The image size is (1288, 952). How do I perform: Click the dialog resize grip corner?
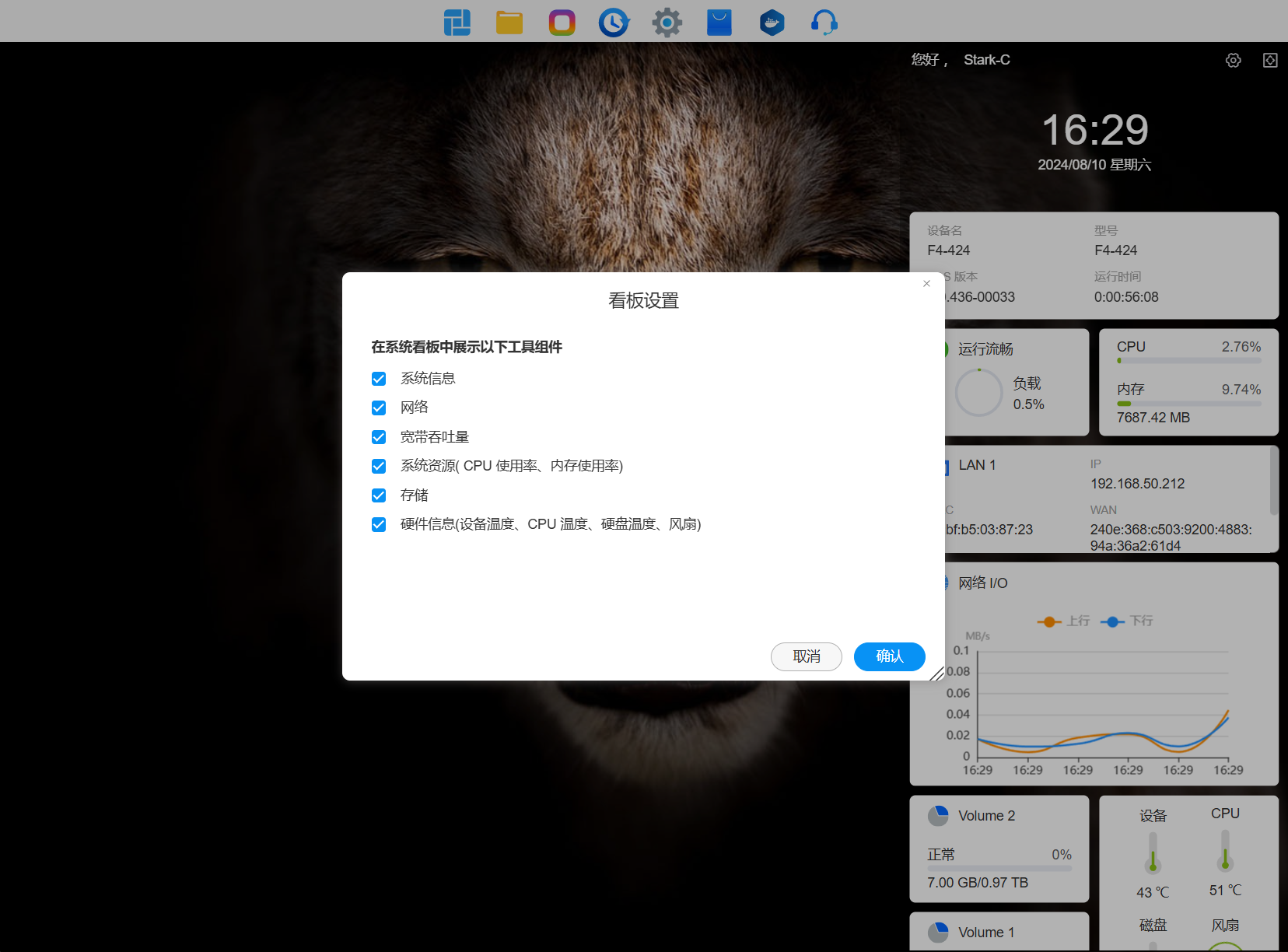(937, 674)
